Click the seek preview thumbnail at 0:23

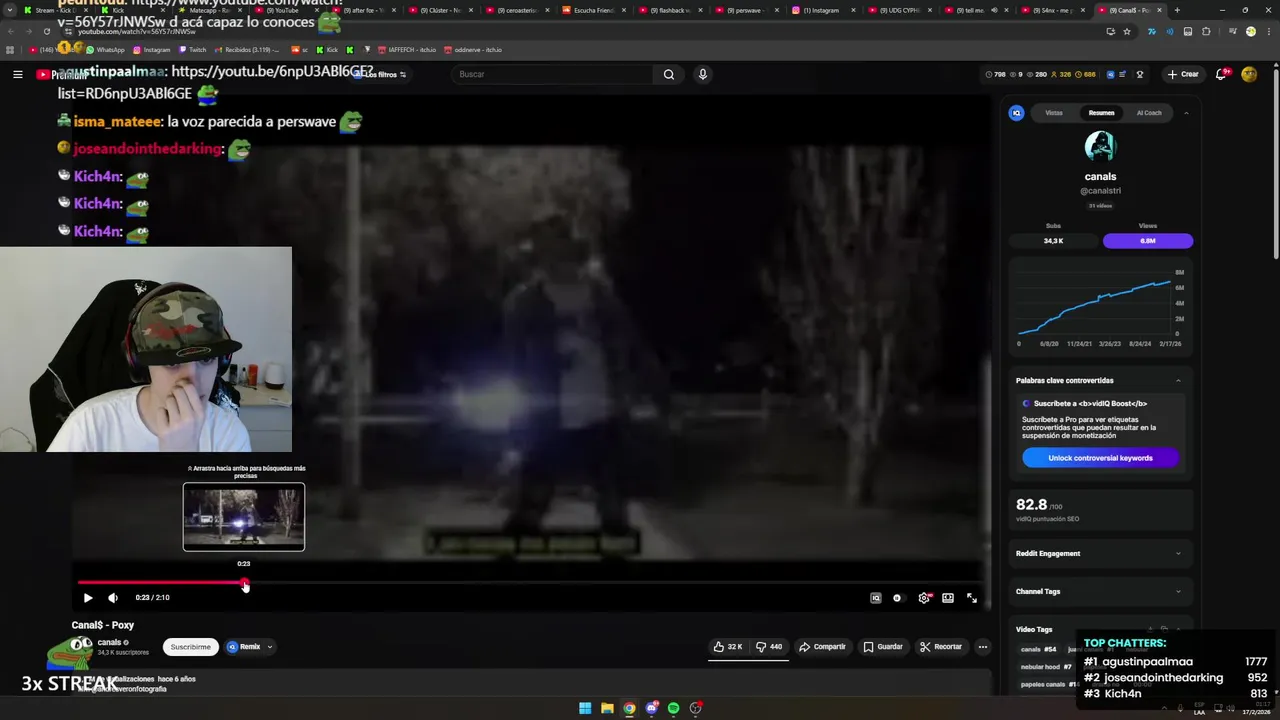tap(244, 517)
